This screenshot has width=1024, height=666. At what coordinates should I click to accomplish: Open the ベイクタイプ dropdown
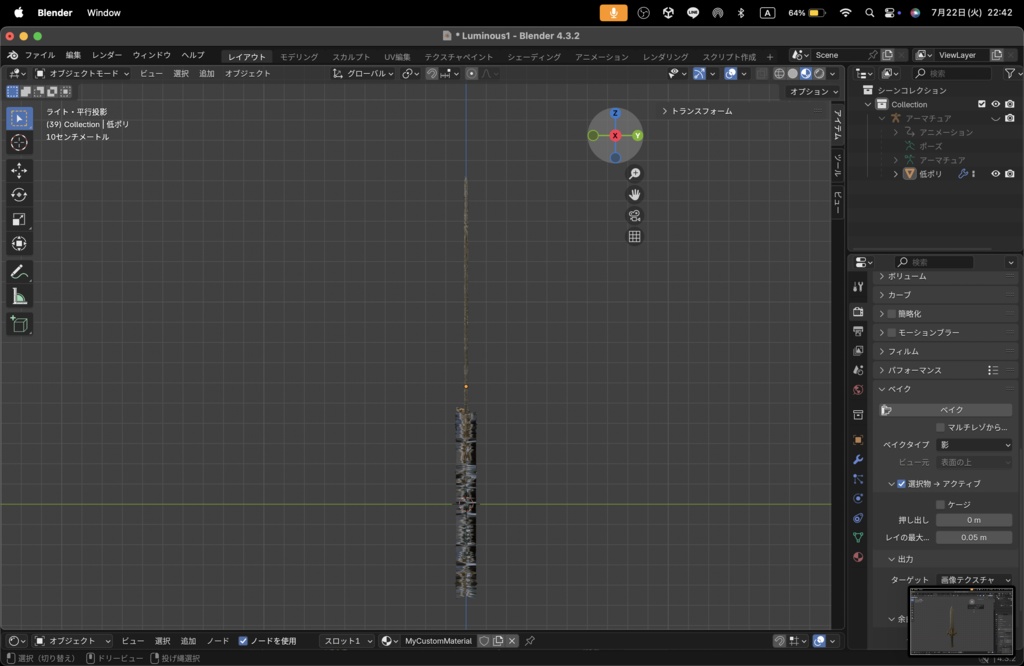(974, 445)
